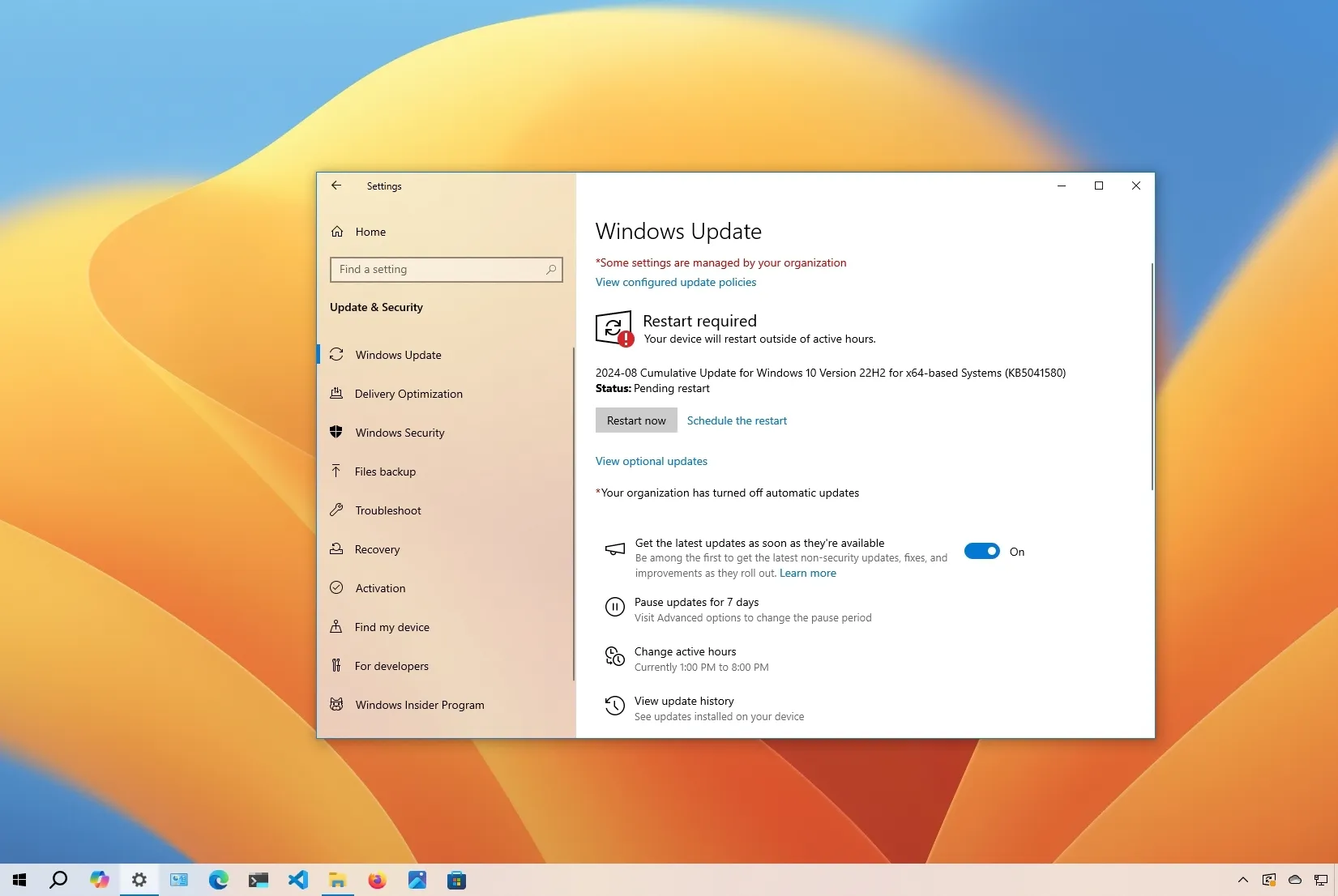Screen dimensions: 1338x896
Task: Open Find my device settings
Action: (x=446, y=627)
